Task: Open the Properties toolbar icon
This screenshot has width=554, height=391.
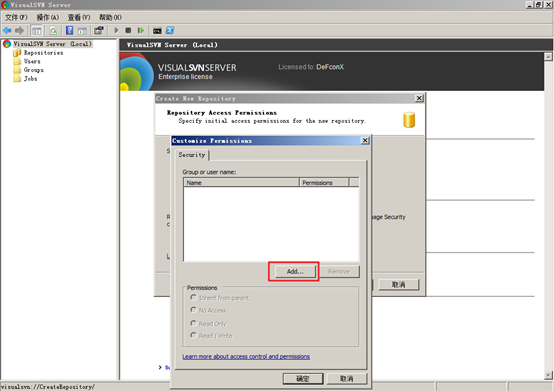Action: tap(99, 31)
